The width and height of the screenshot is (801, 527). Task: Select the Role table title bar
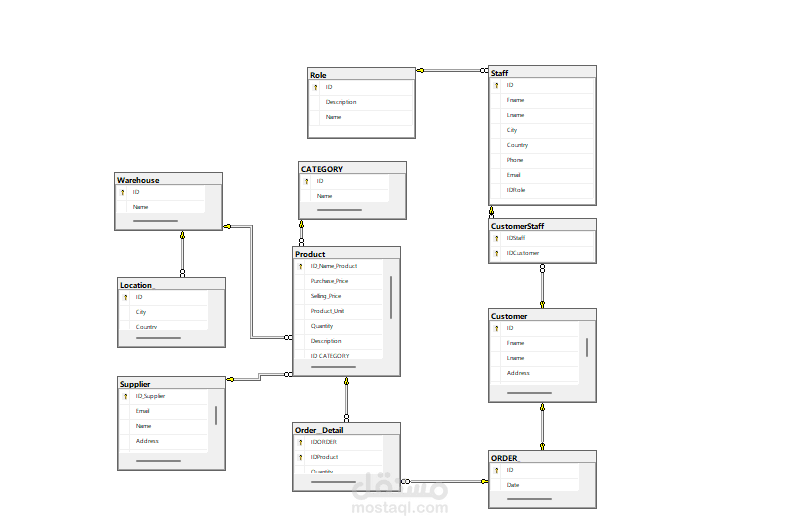coord(361,75)
